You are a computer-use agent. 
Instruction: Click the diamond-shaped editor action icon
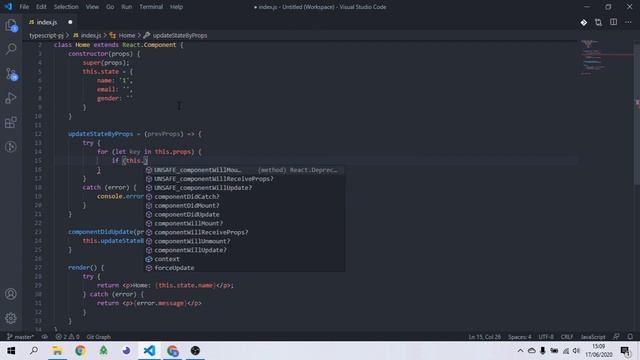(x=584, y=22)
